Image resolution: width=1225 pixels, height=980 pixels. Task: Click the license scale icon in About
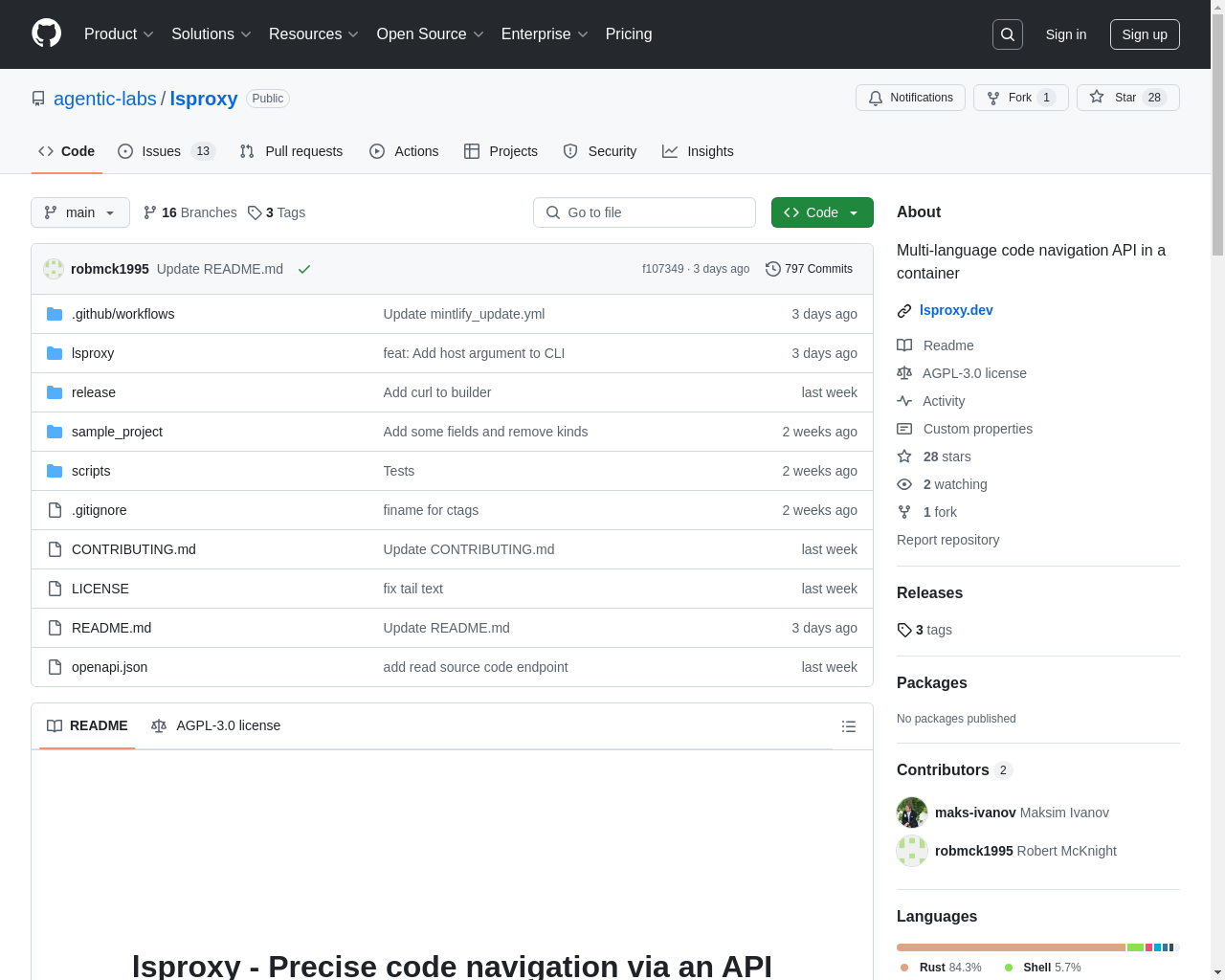click(904, 373)
